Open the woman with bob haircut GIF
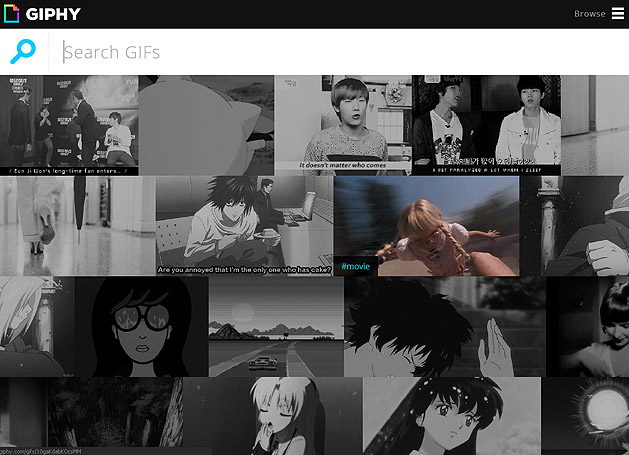 coord(588,327)
